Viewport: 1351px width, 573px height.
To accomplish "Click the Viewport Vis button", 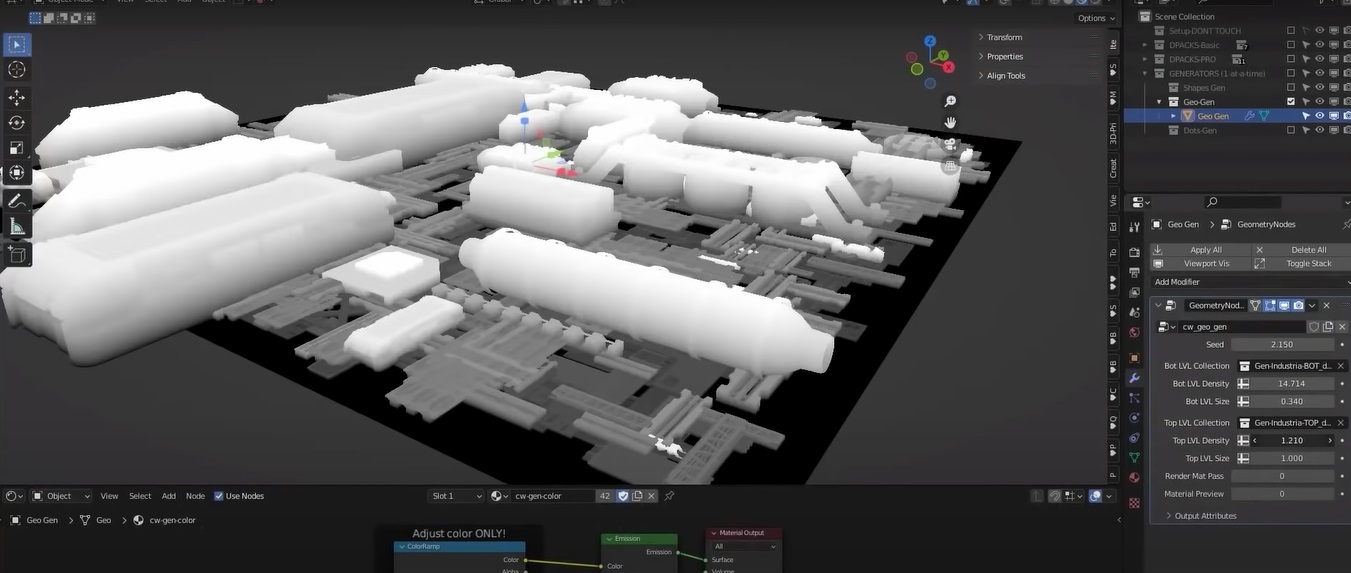I will (x=1200, y=264).
